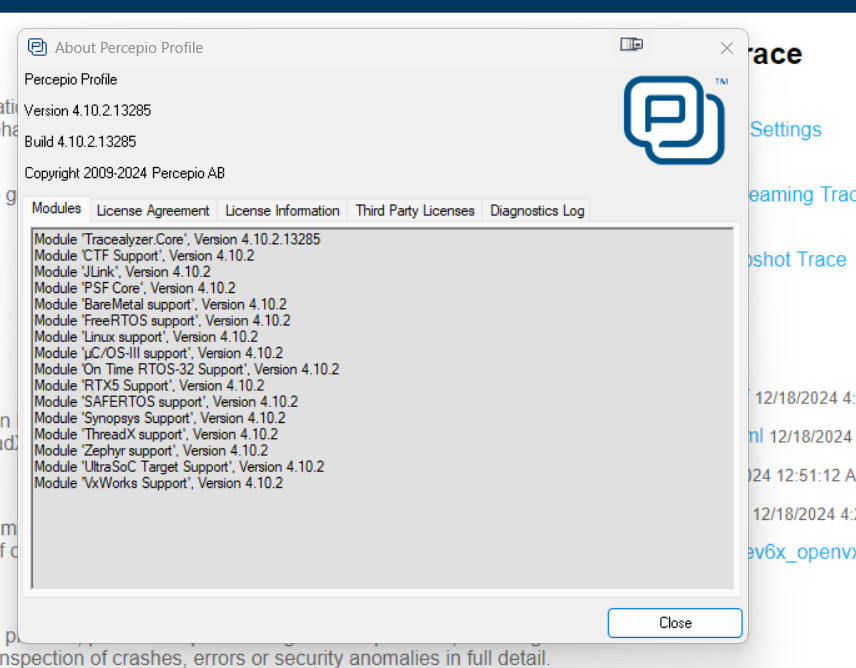Click the large Percepio logo

point(674,120)
